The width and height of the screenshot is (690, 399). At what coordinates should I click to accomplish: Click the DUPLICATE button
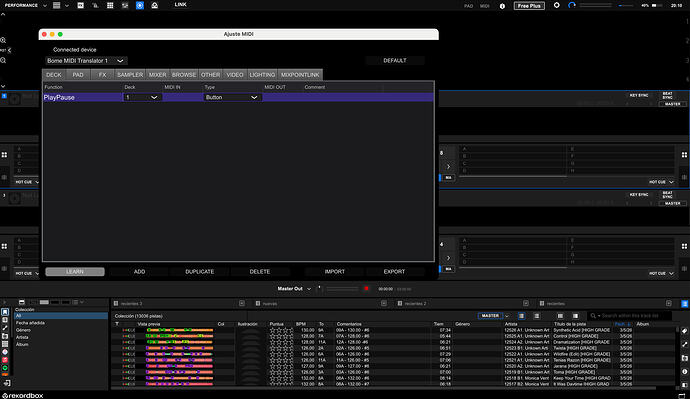[x=200, y=272]
